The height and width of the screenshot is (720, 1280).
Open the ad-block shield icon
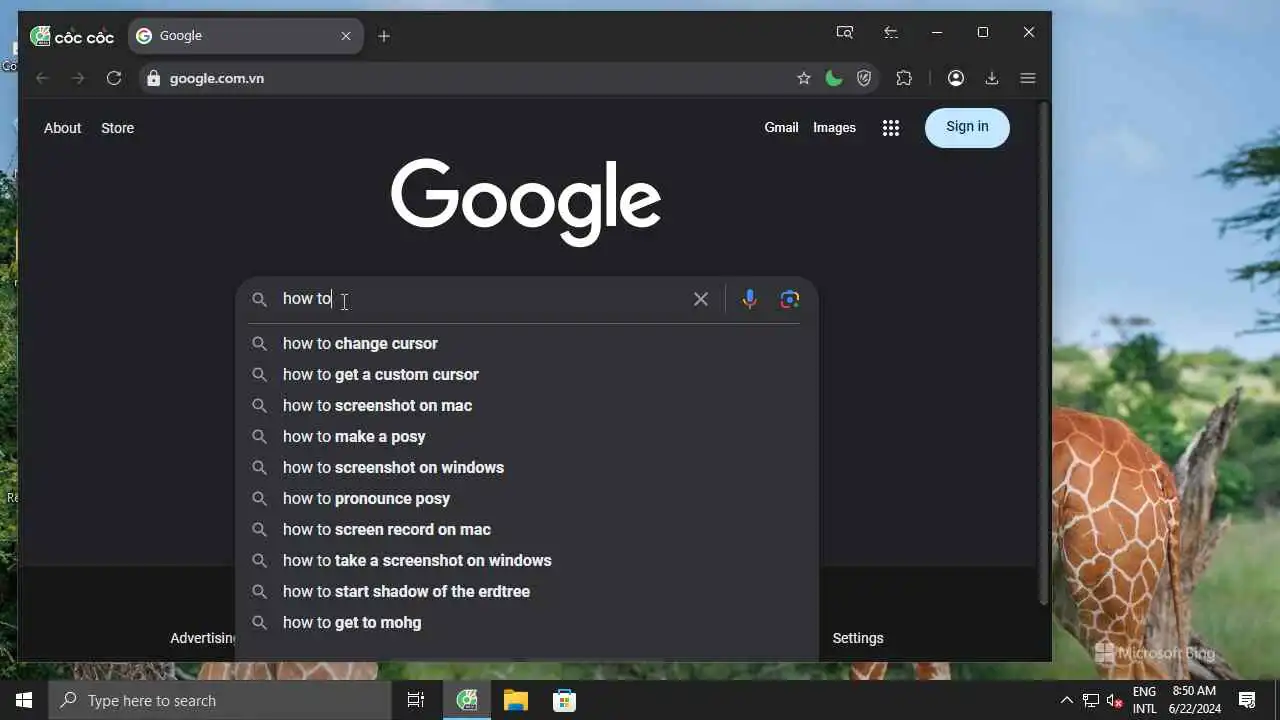click(x=865, y=78)
